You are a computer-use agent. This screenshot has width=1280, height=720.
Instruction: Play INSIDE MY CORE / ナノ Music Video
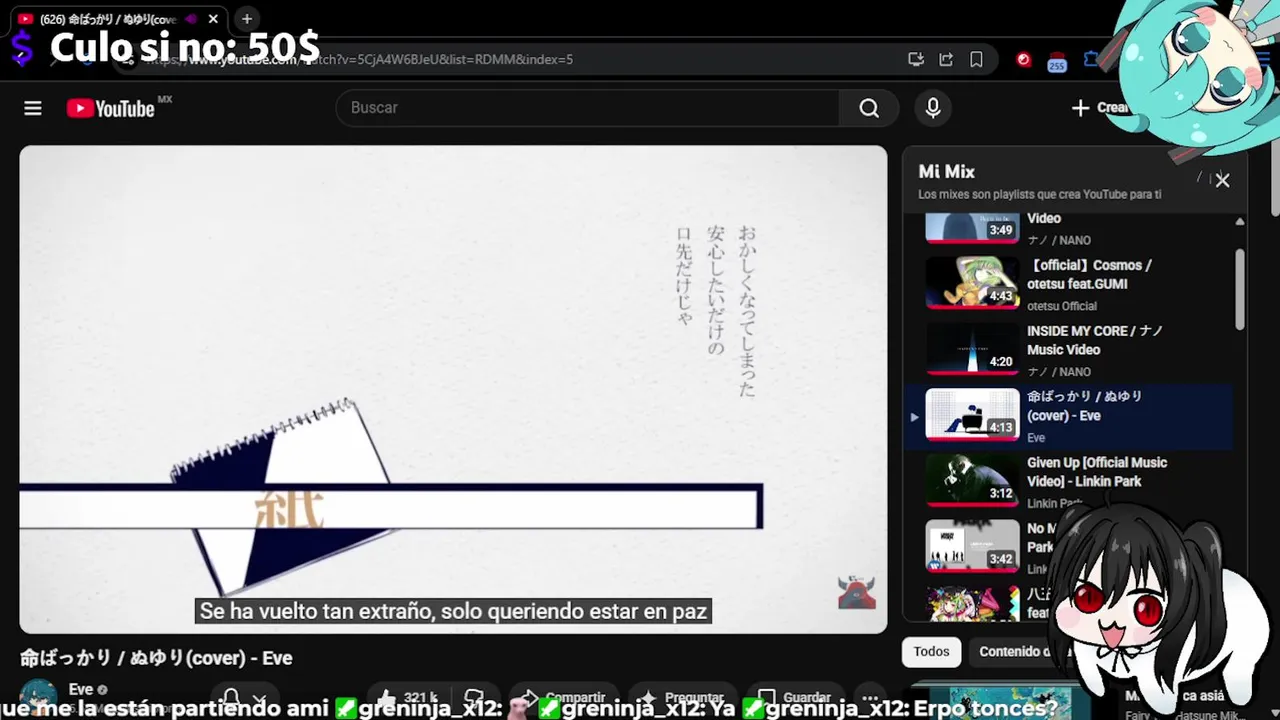pyautogui.click(x=1094, y=340)
